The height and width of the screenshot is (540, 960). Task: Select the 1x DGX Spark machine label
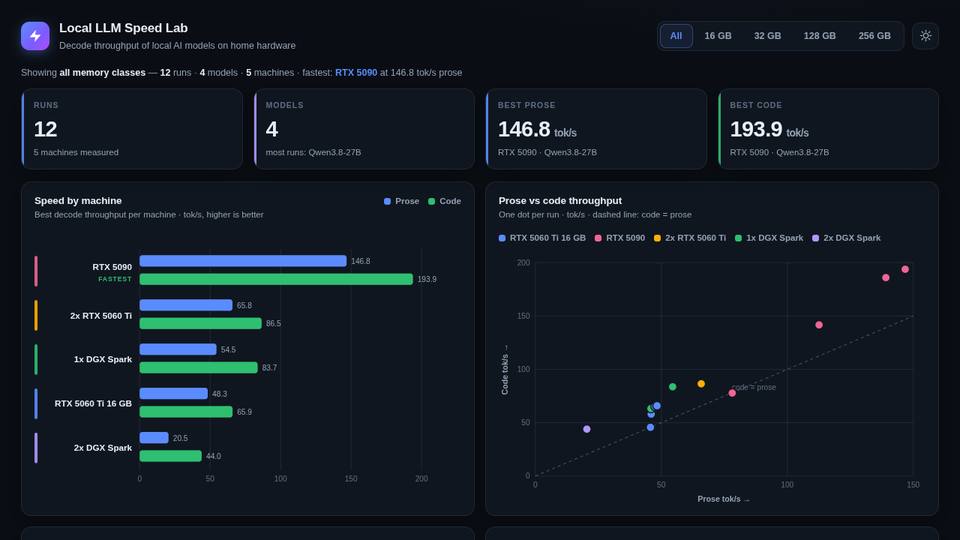103,359
